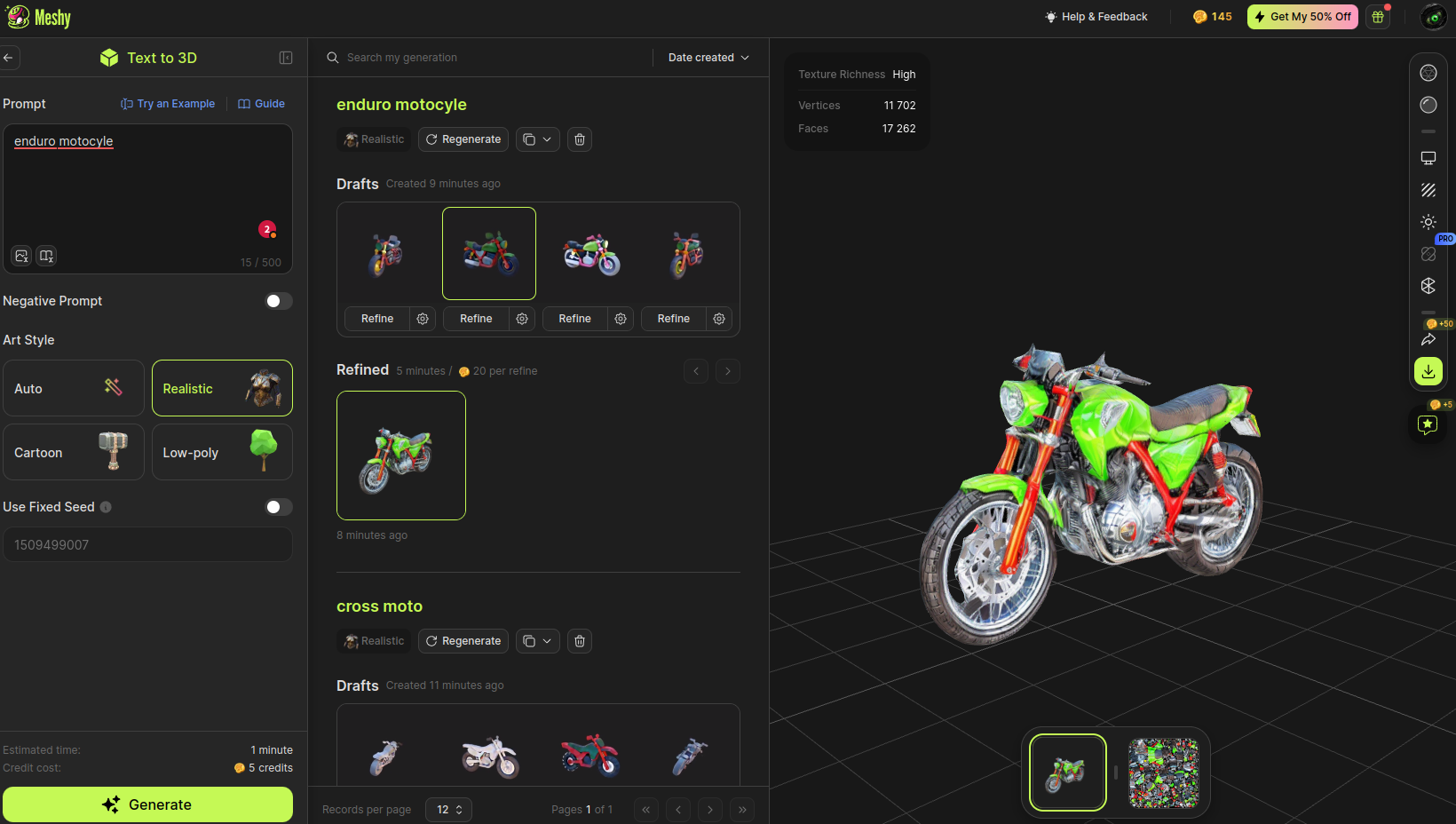This screenshot has width=1456, height=824.
Task: Select the Realistic art style
Action: pos(222,388)
